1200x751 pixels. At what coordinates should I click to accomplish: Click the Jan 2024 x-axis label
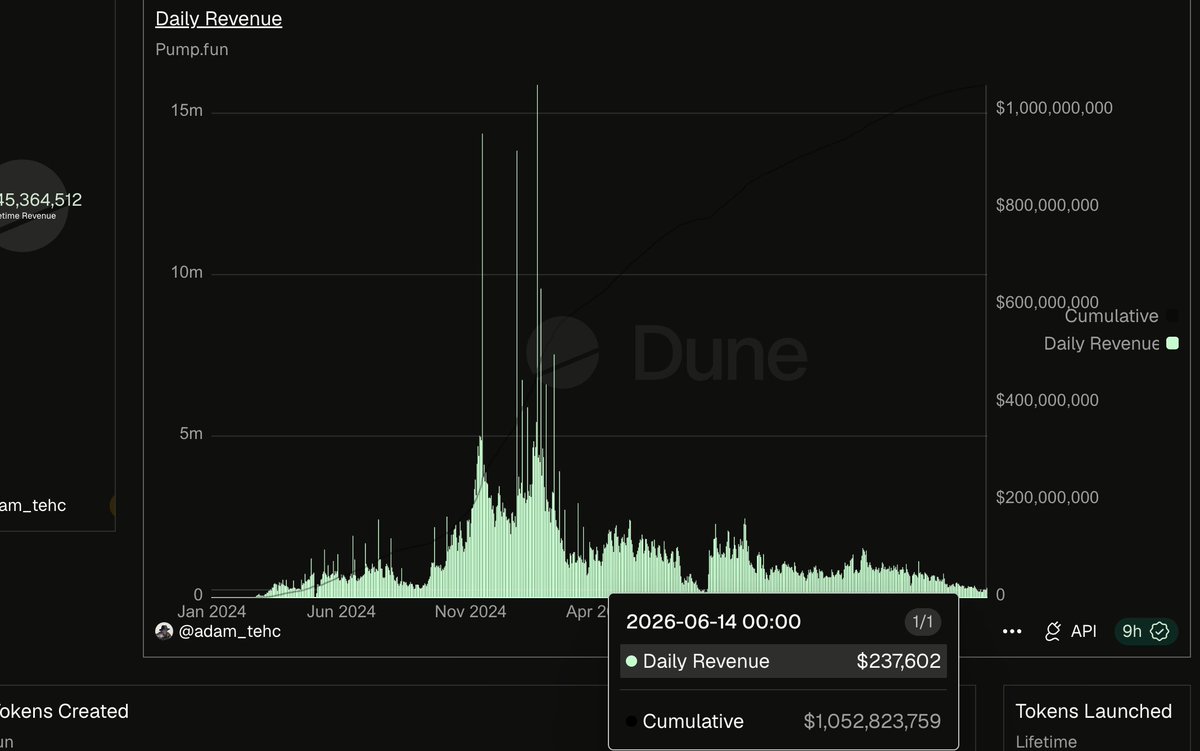click(x=212, y=611)
